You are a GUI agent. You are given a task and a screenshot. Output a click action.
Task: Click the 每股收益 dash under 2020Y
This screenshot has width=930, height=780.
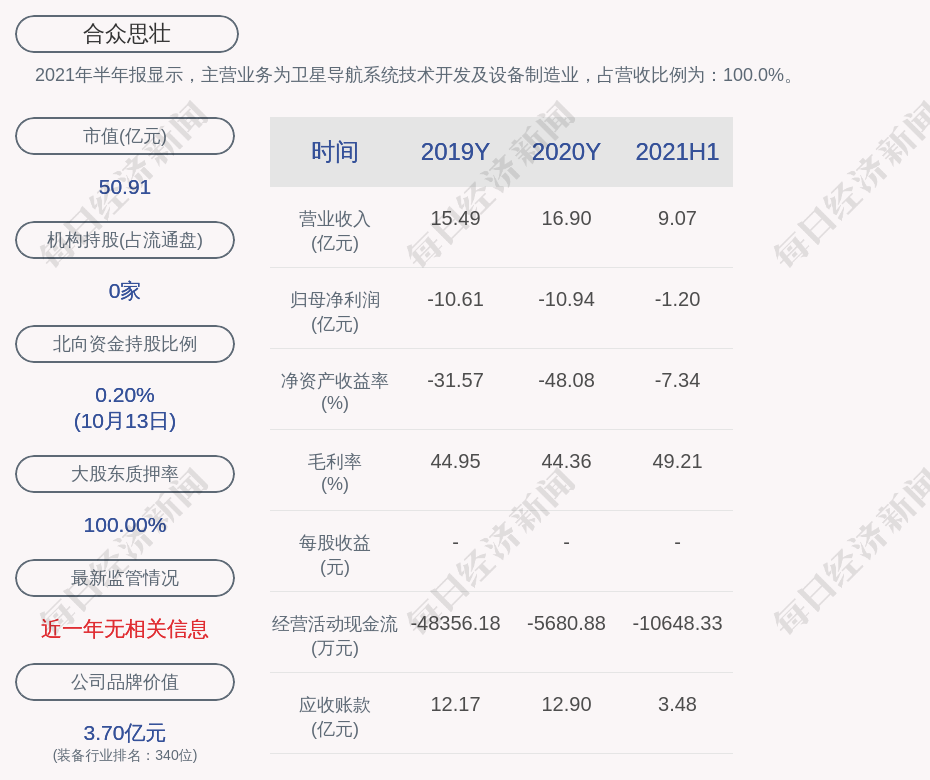(566, 542)
